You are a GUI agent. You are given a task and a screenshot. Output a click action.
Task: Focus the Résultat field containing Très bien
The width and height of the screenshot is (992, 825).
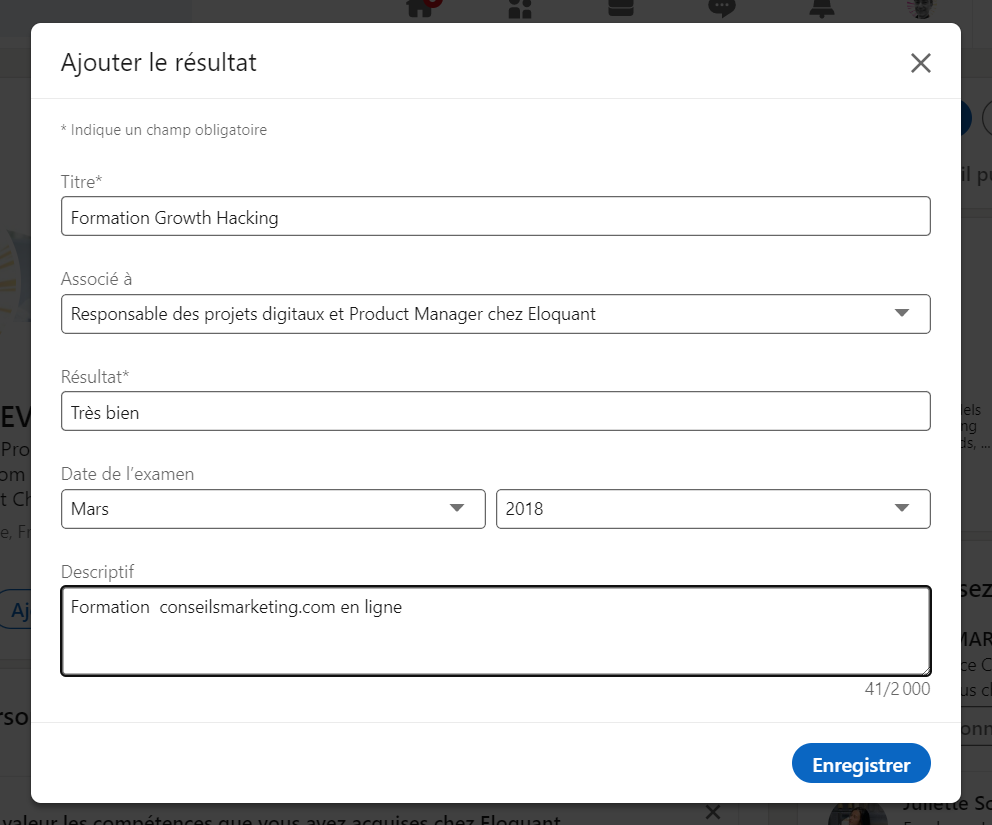point(495,411)
